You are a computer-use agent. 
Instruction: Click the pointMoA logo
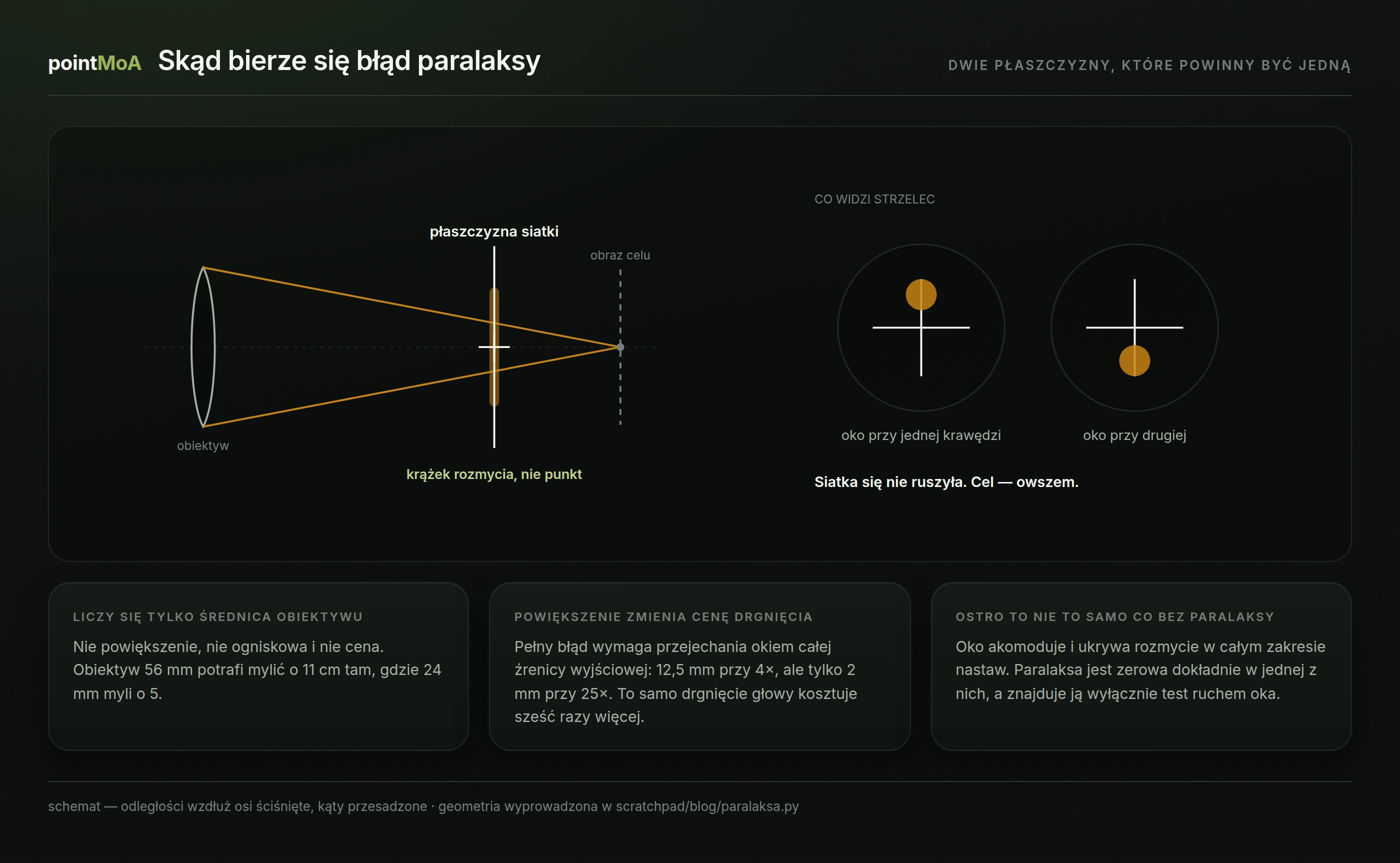click(x=94, y=63)
